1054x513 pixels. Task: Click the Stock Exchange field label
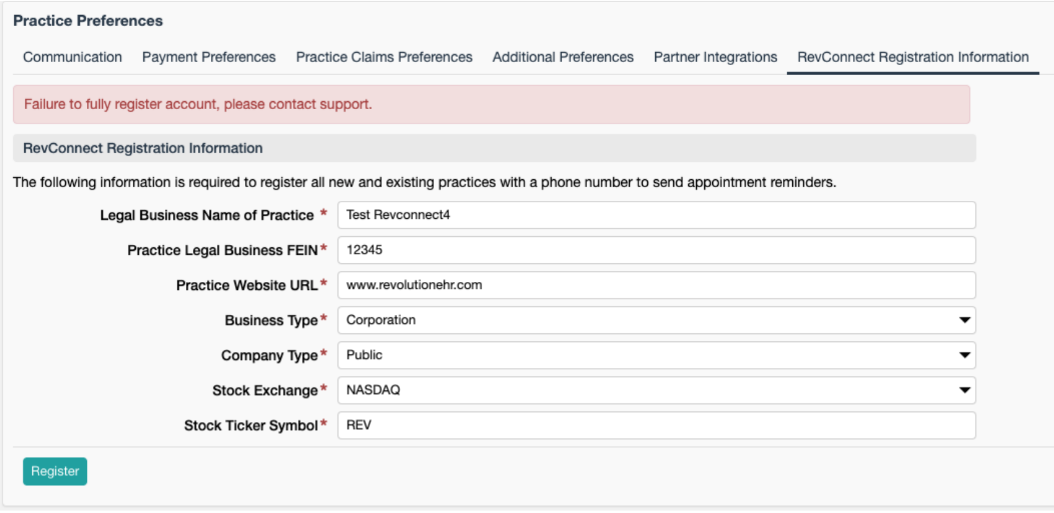264,390
